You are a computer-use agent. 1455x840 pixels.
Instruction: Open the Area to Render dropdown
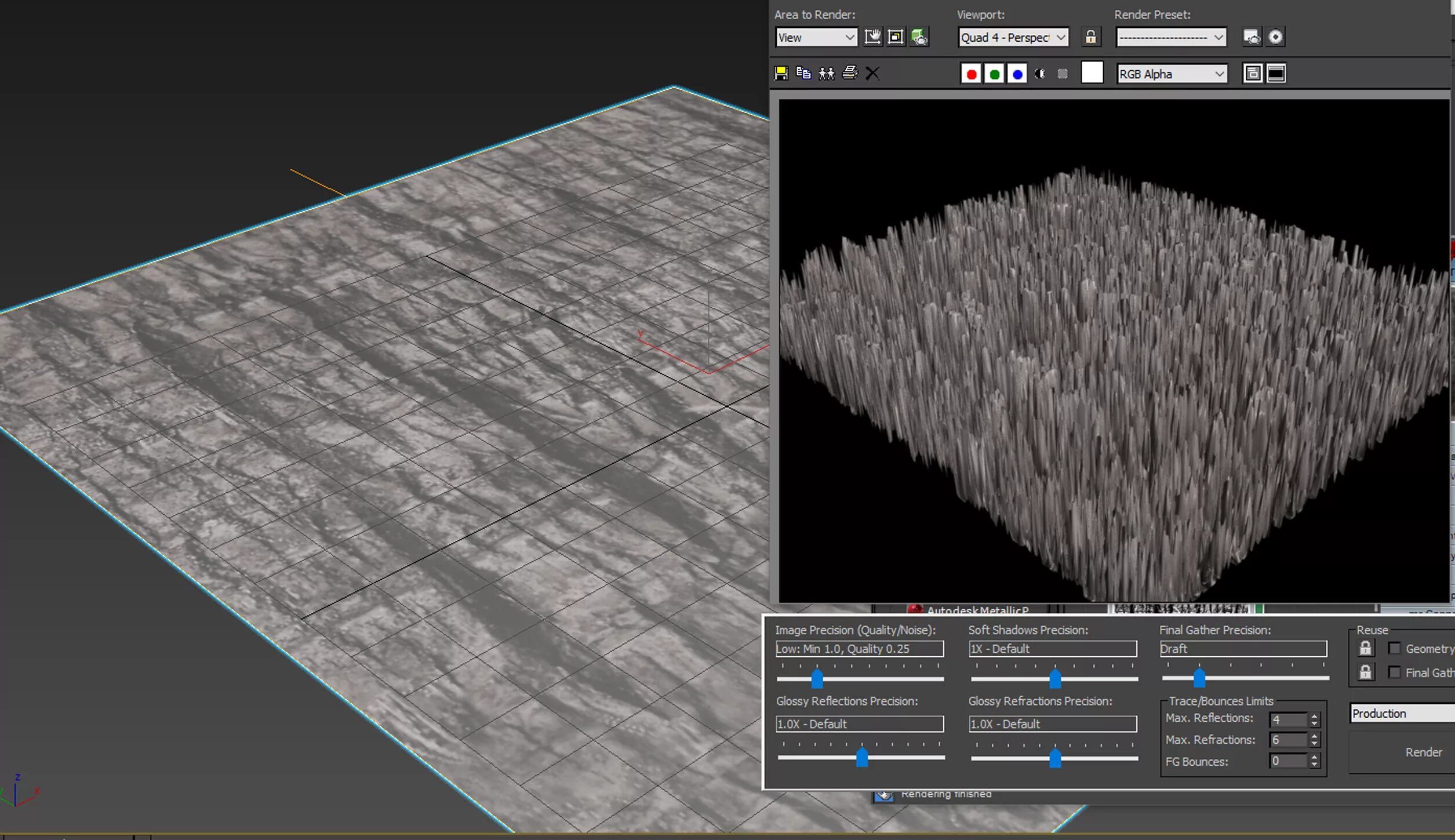[x=816, y=37]
